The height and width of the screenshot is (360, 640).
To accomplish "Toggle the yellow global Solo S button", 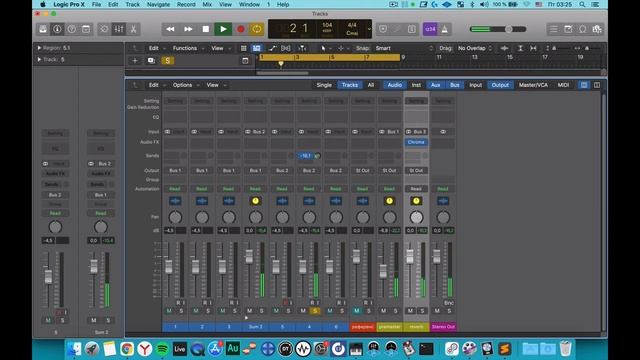I will [167, 60].
